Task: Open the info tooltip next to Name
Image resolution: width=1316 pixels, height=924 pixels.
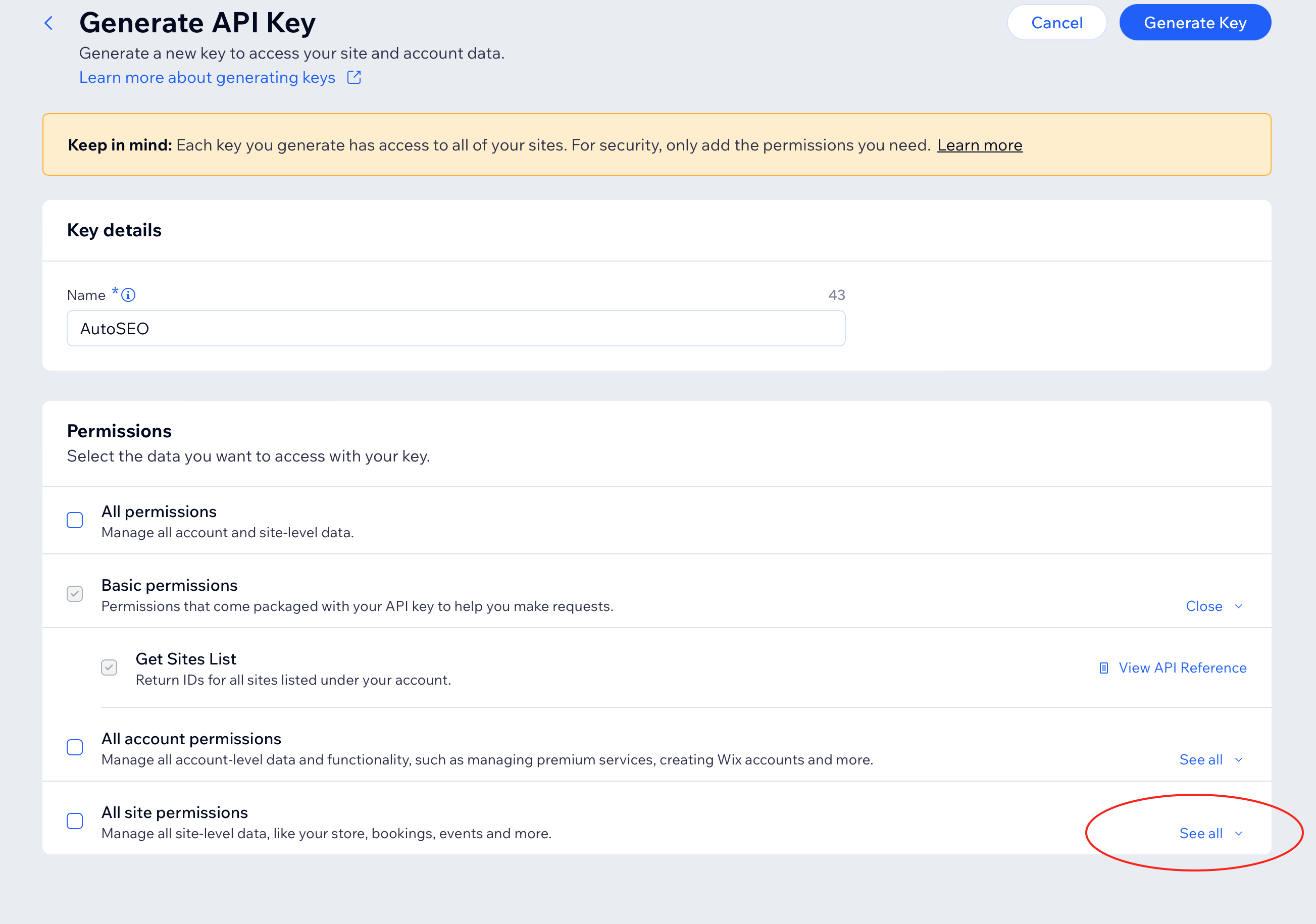Action: (x=127, y=295)
